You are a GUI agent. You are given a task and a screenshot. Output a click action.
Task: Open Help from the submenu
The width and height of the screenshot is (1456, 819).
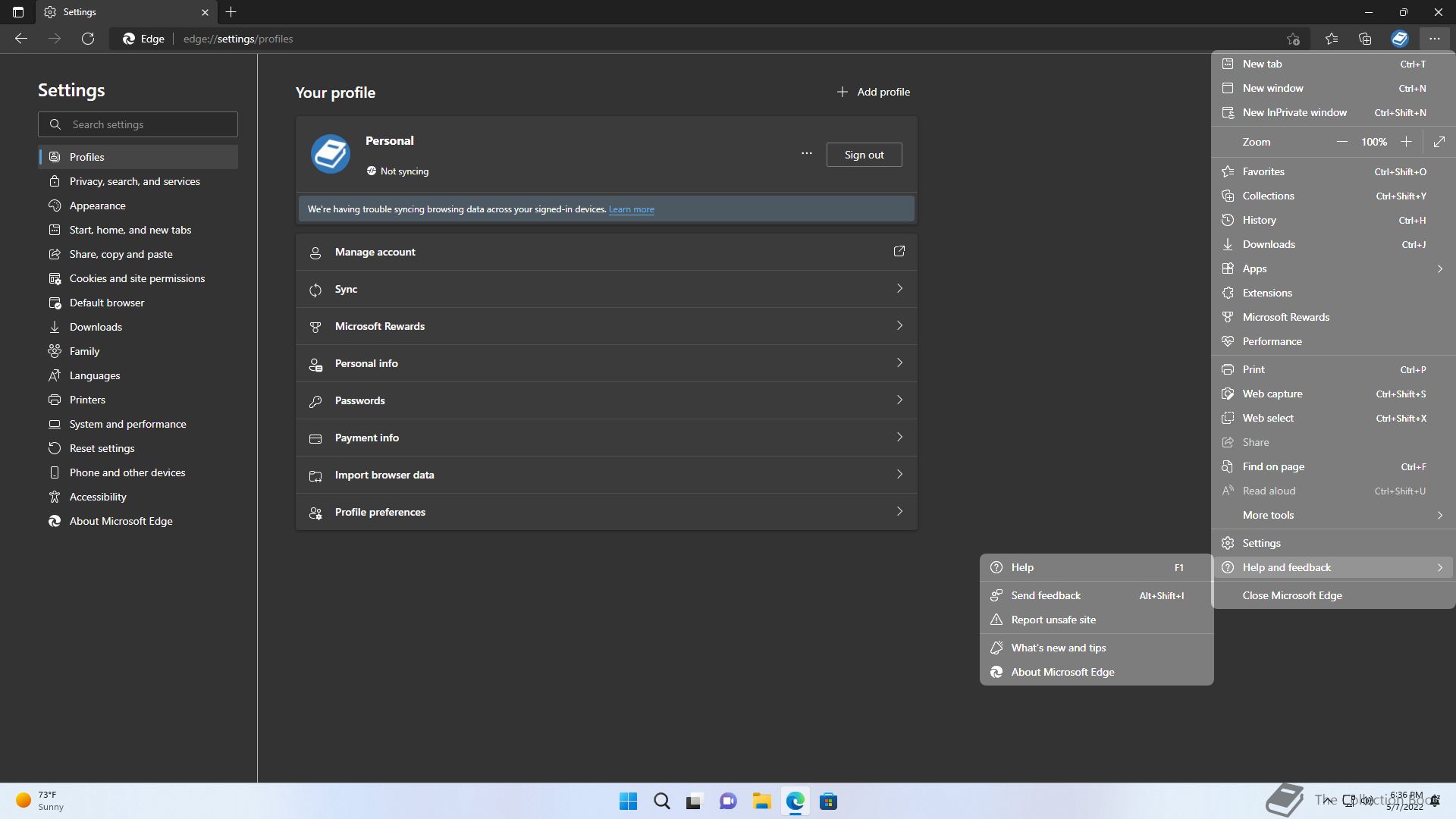tap(1097, 567)
